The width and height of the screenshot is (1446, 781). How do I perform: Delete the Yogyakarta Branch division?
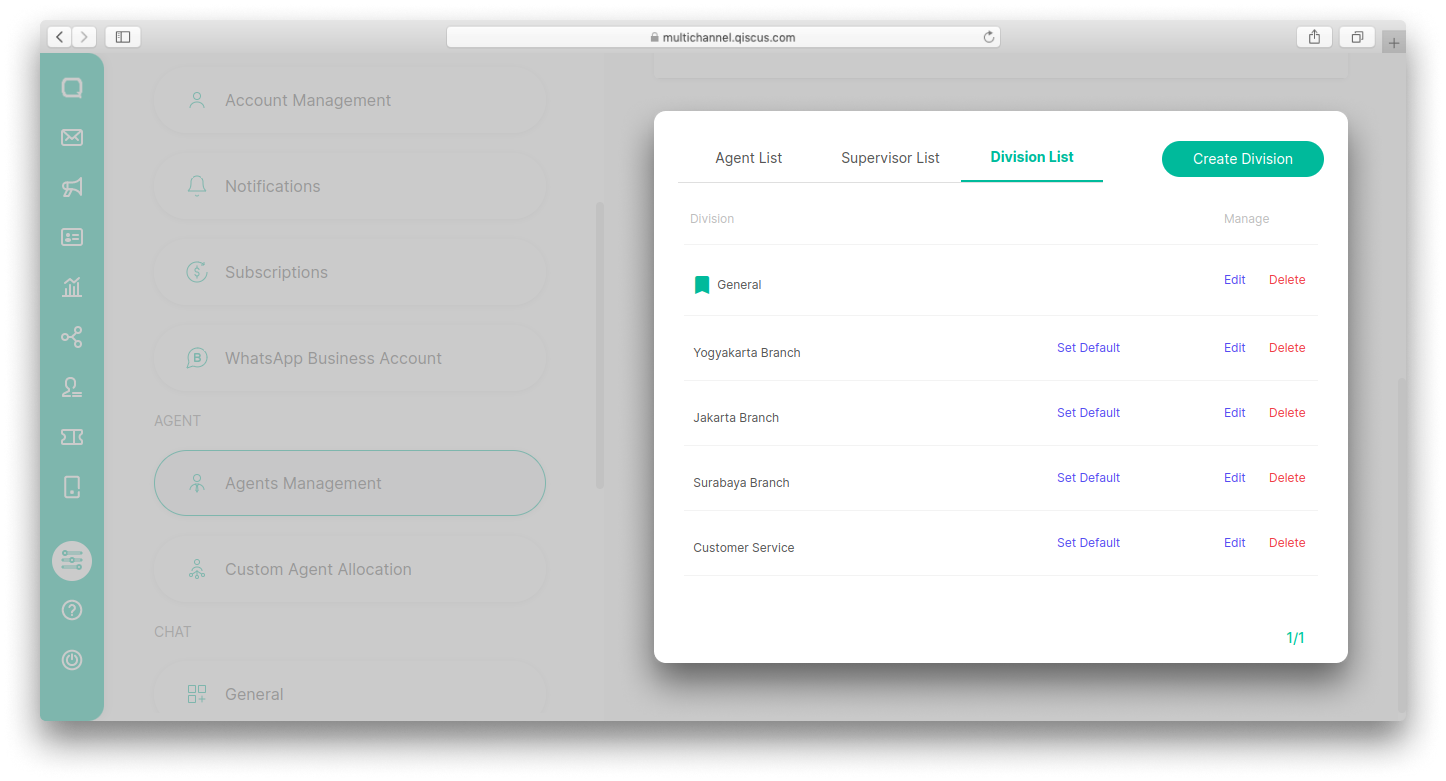pyautogui.click(x=1287, y=348)
